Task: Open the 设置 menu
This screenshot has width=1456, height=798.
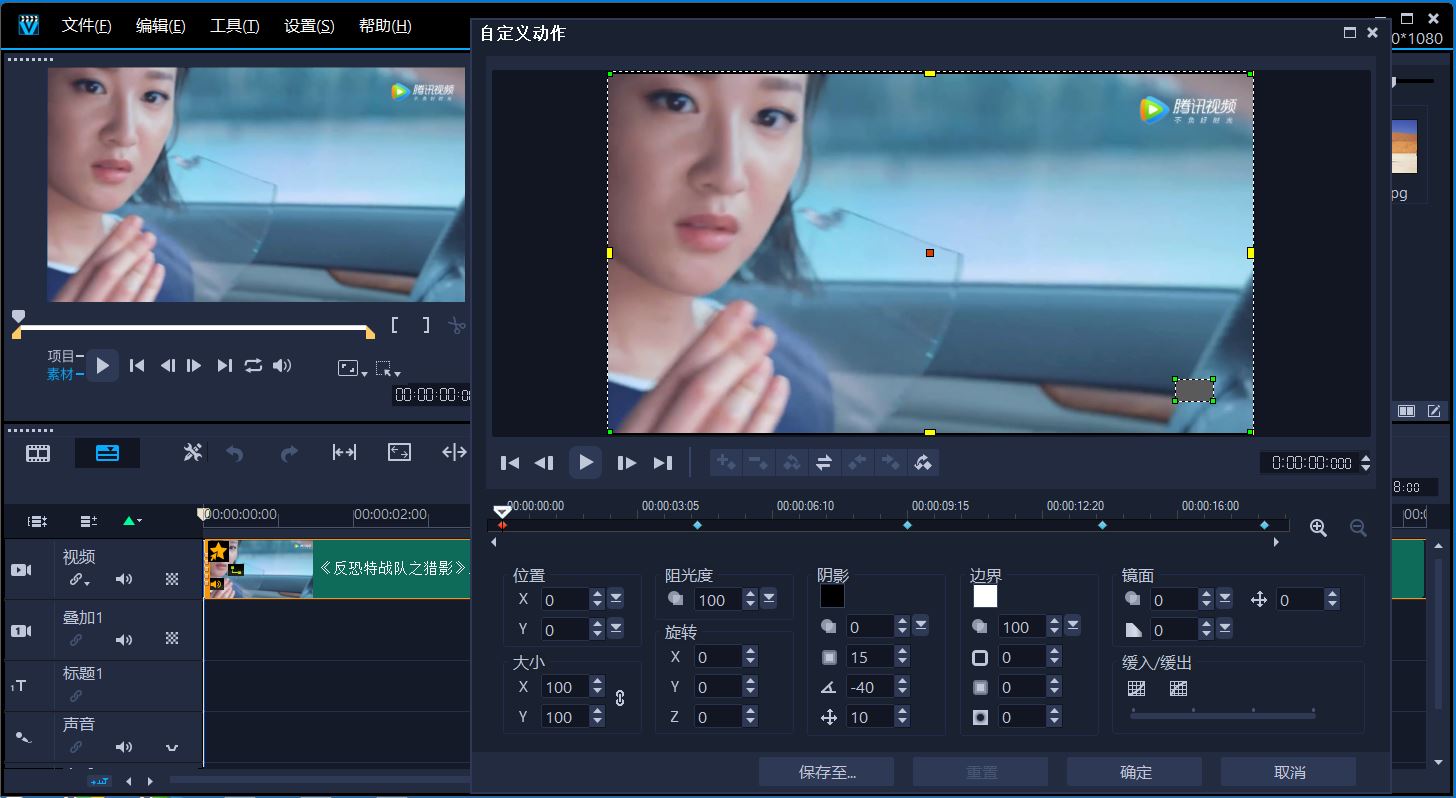Action: coord(309,26)
